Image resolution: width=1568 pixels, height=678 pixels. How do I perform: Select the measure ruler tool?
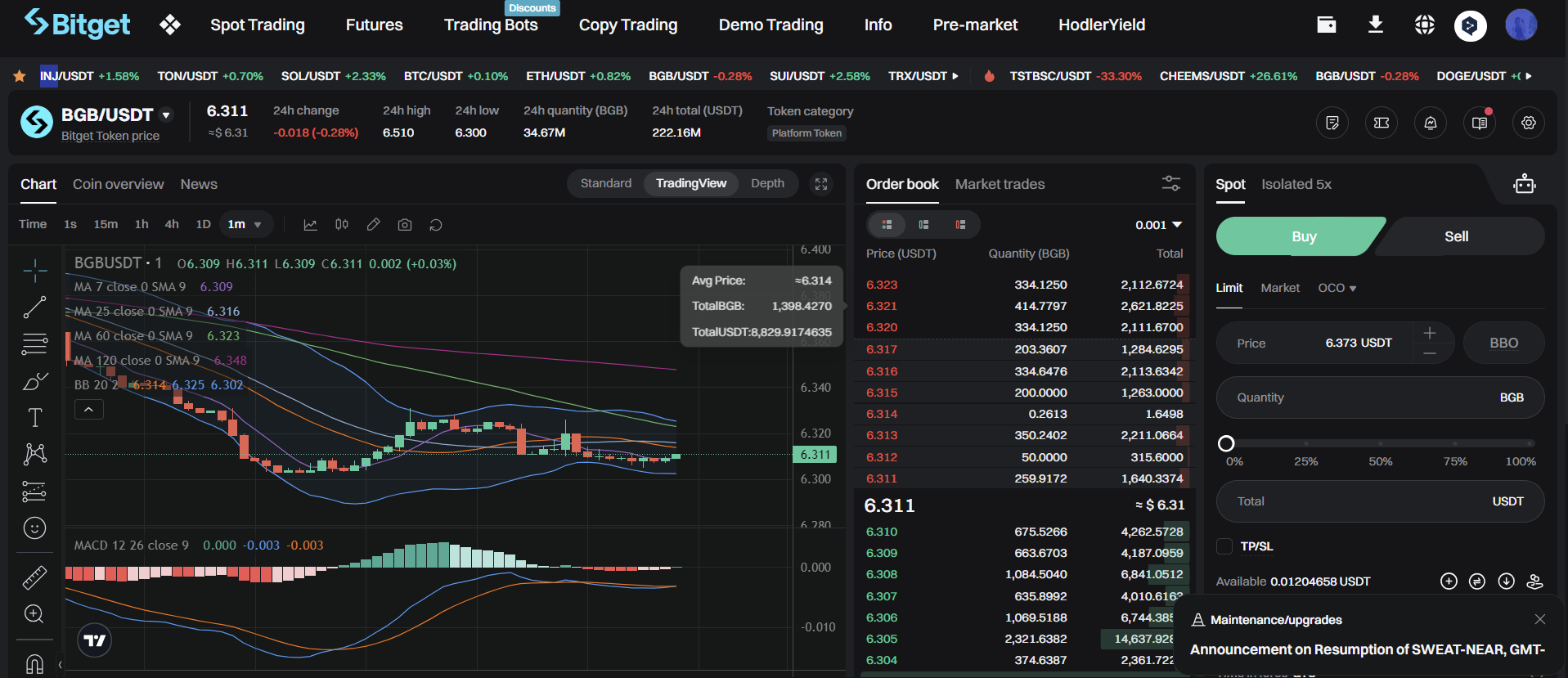pyautogui.click(x=34, y=577)
